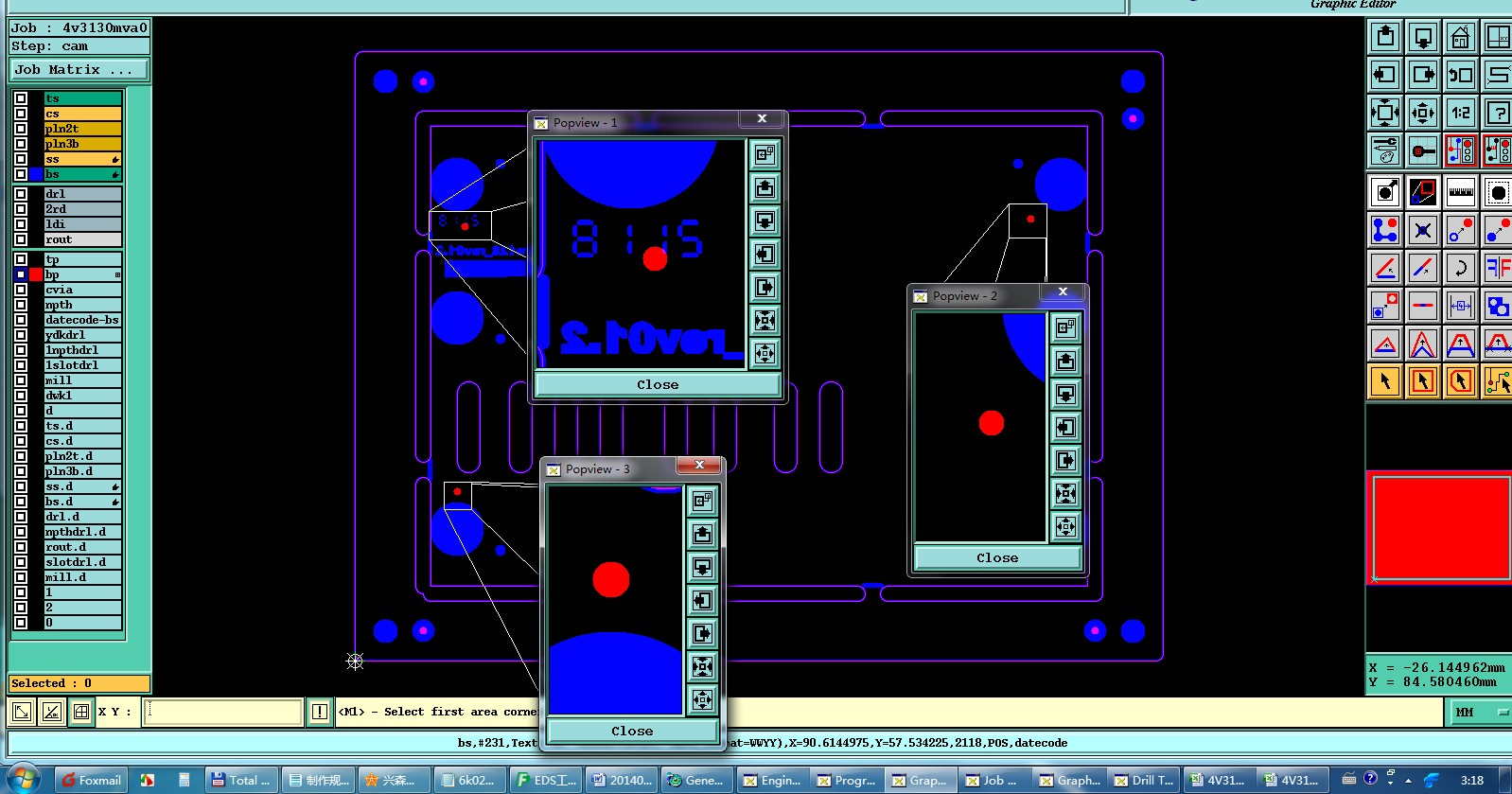Close Popview - 3 using its Close button
The image size is (1512, 794).
632,731
